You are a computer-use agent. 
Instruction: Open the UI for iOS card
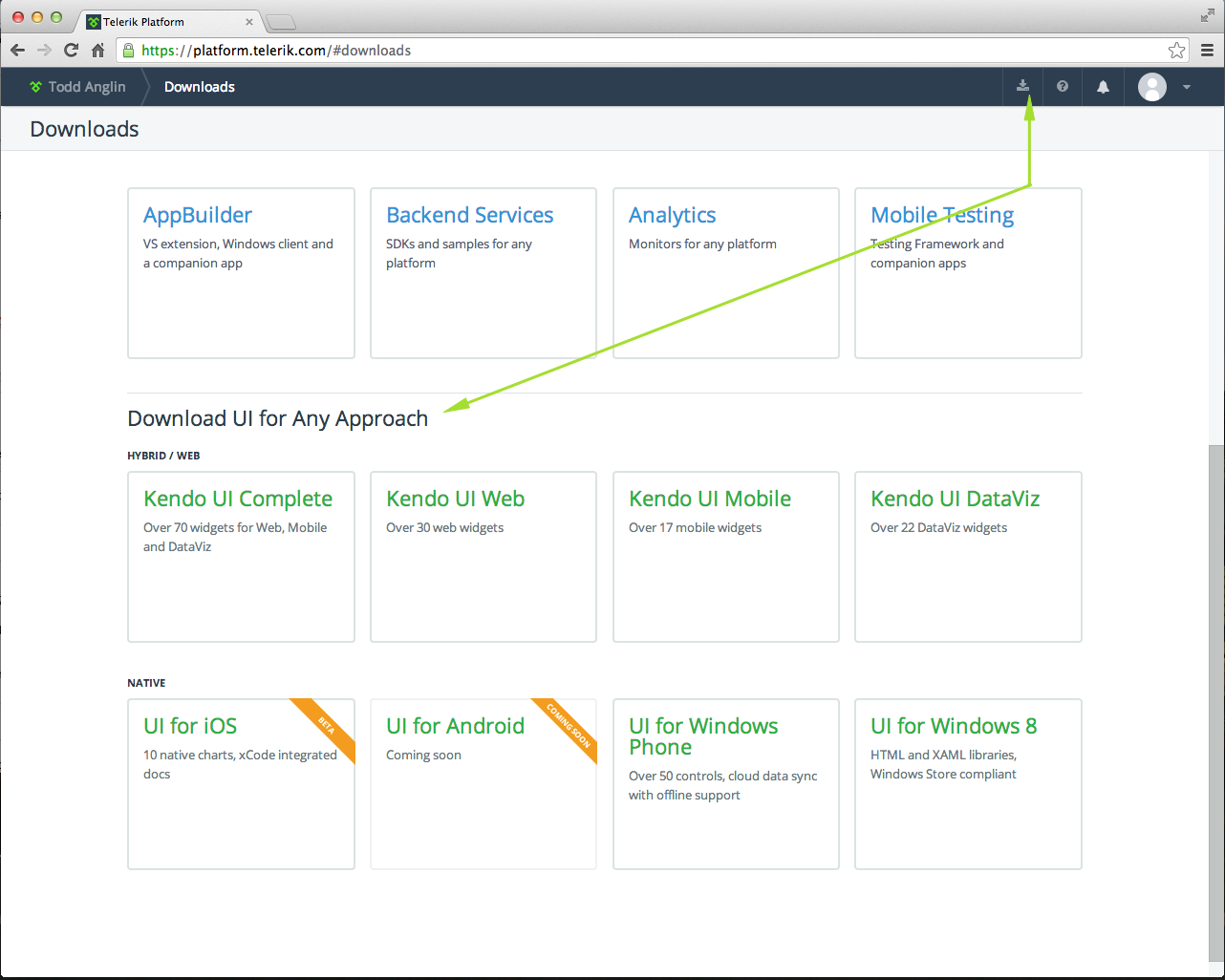point(241,784)
